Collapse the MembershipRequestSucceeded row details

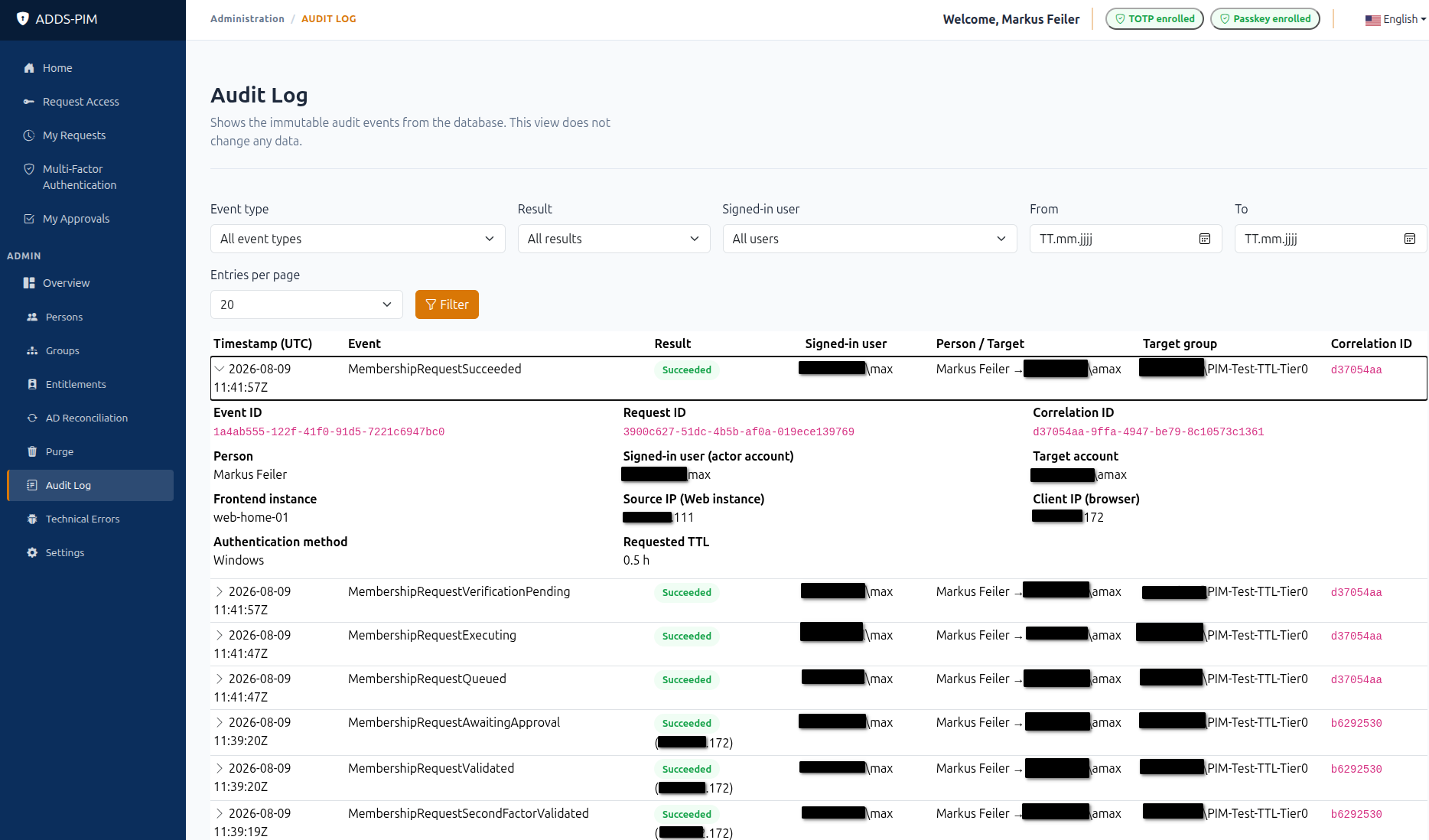coord(220,369)
